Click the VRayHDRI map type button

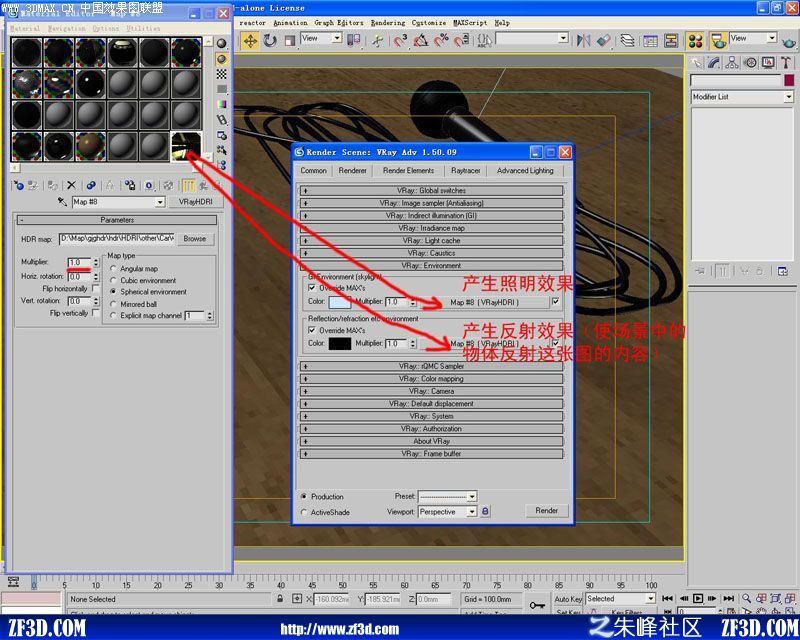coord(195,202)
